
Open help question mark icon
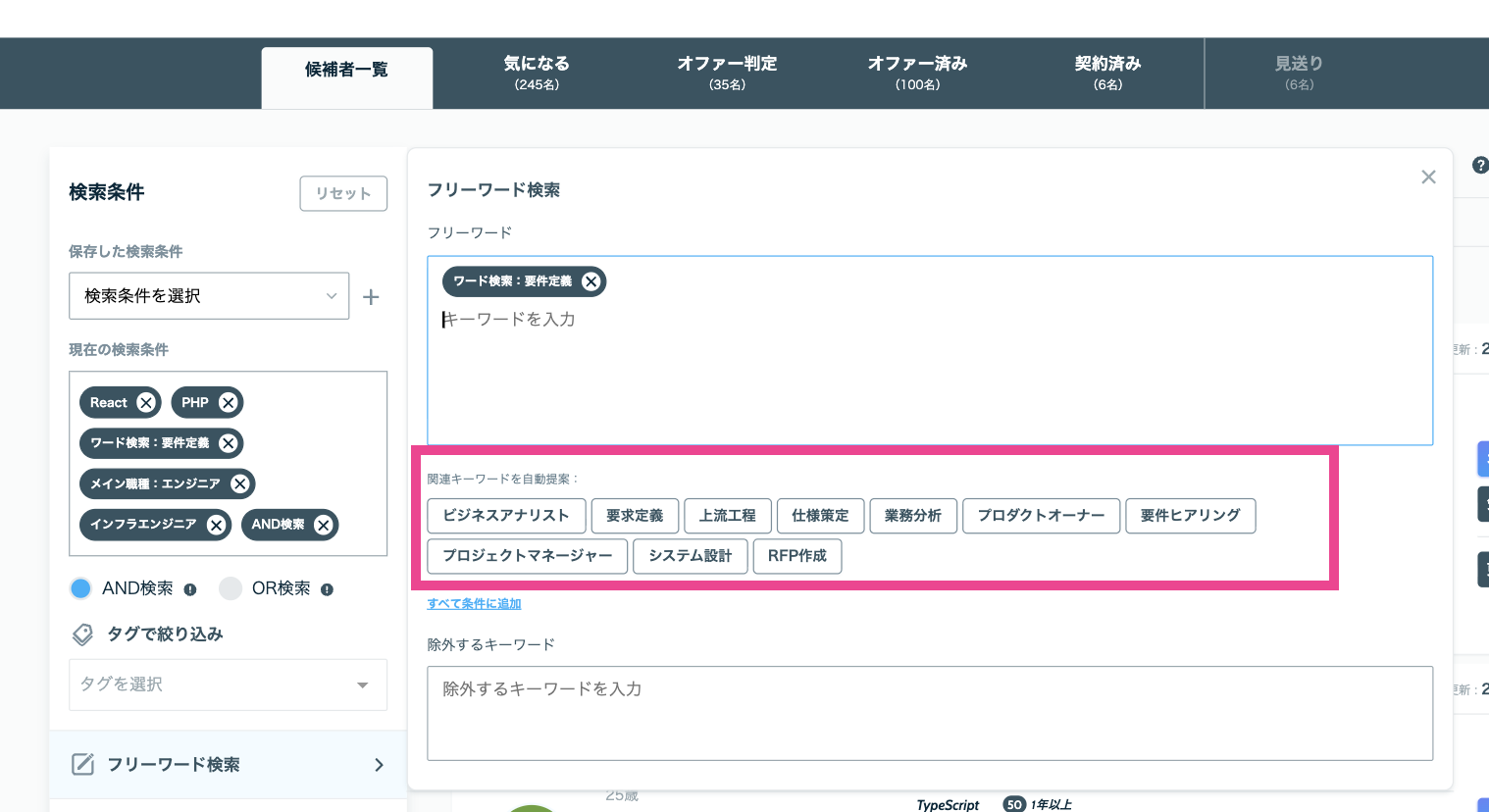pyautogui.click(x=1480, y=166)
